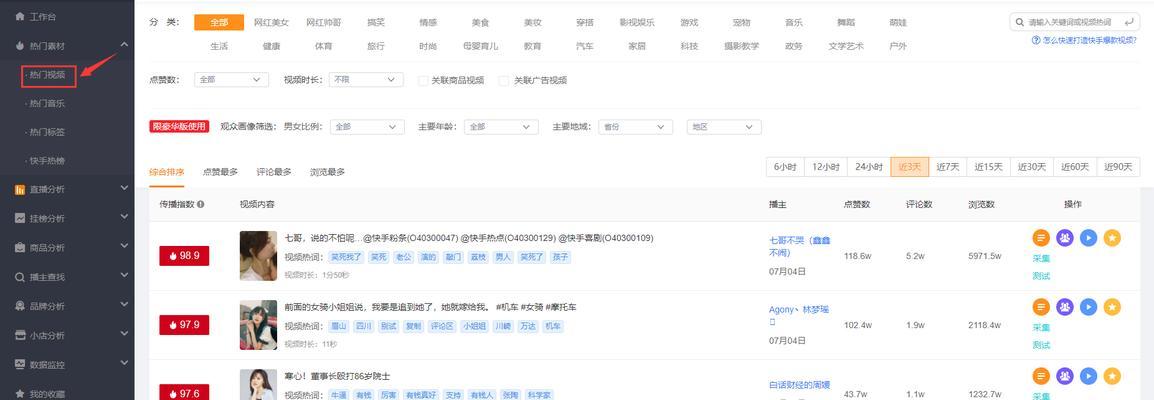
Task: Click the 我的收藏 star icon in sidebar
Action: click(x=20, y=394)
